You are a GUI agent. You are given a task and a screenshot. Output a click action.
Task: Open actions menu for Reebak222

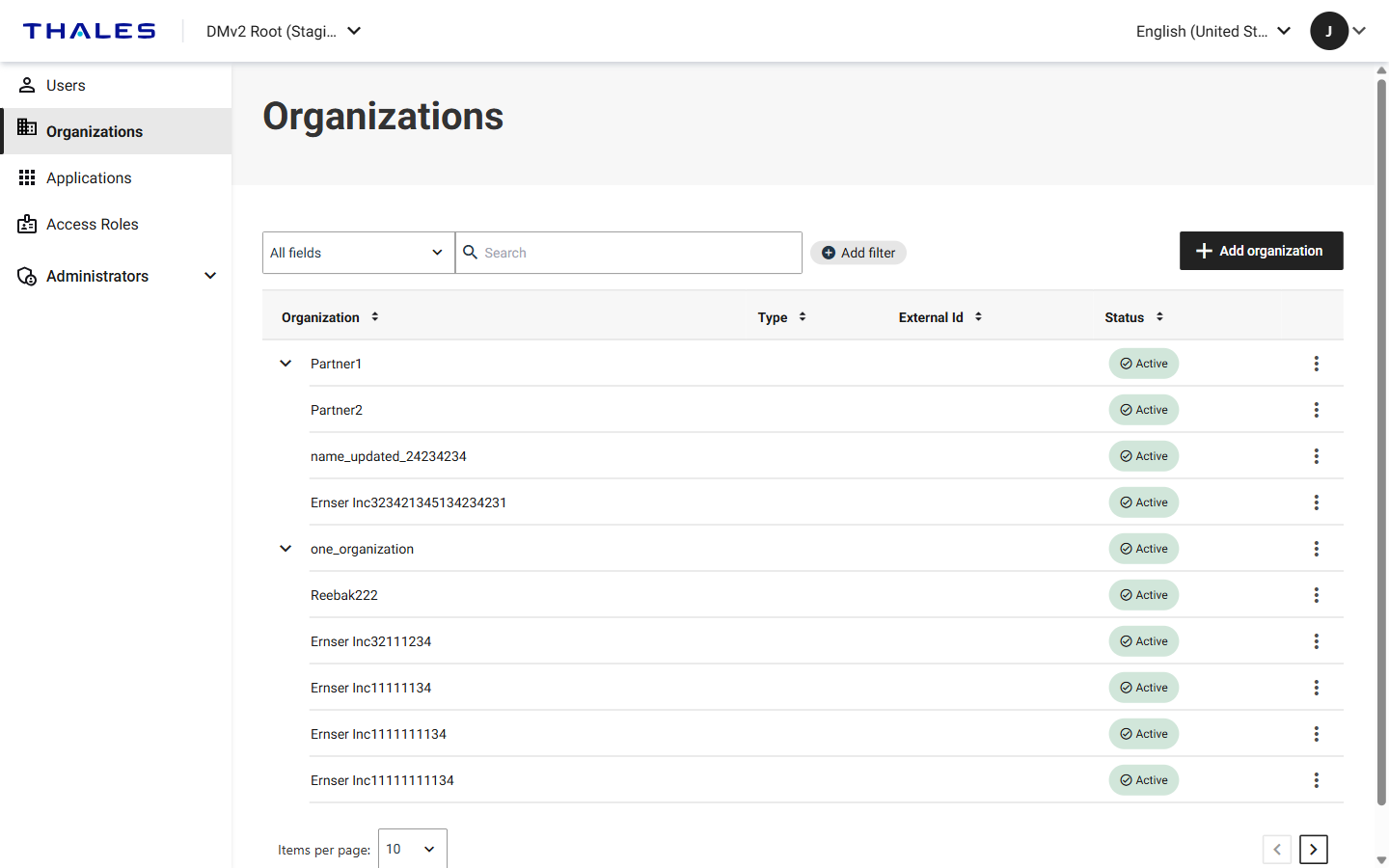tap(1316, 595)
